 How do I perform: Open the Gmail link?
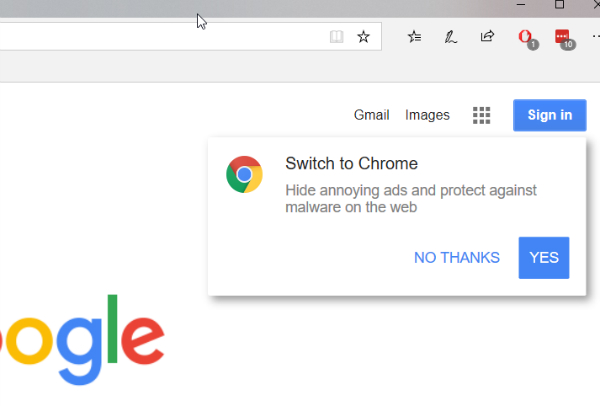371,115
